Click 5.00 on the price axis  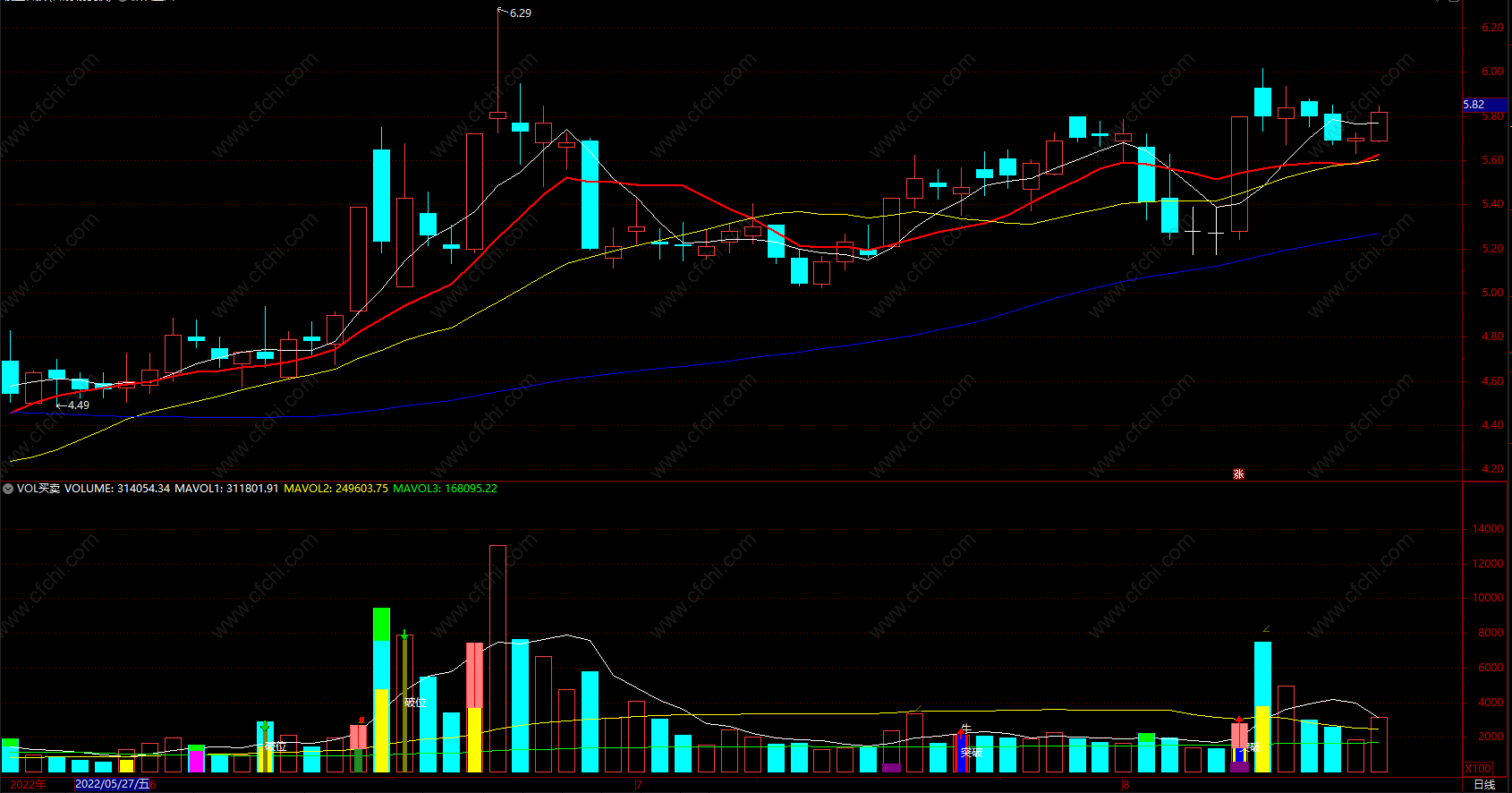click(x=1492, y=293)
